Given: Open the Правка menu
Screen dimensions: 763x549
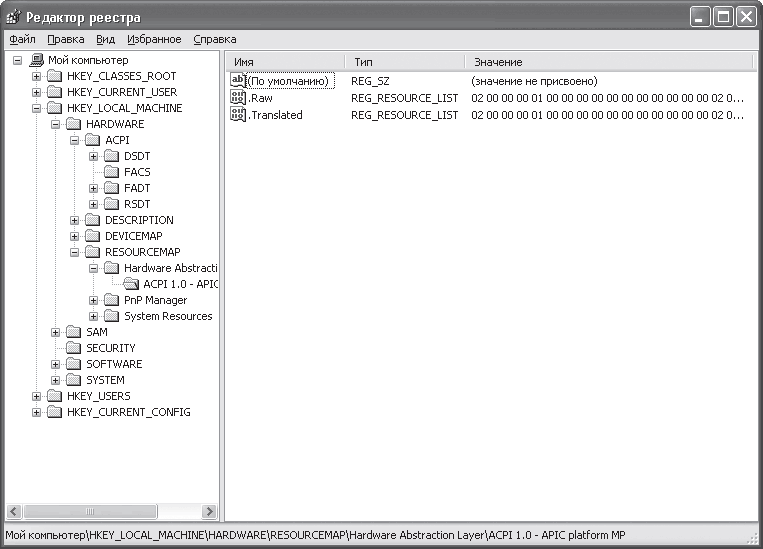Looking at the screenshot, I should coord(66,39).
